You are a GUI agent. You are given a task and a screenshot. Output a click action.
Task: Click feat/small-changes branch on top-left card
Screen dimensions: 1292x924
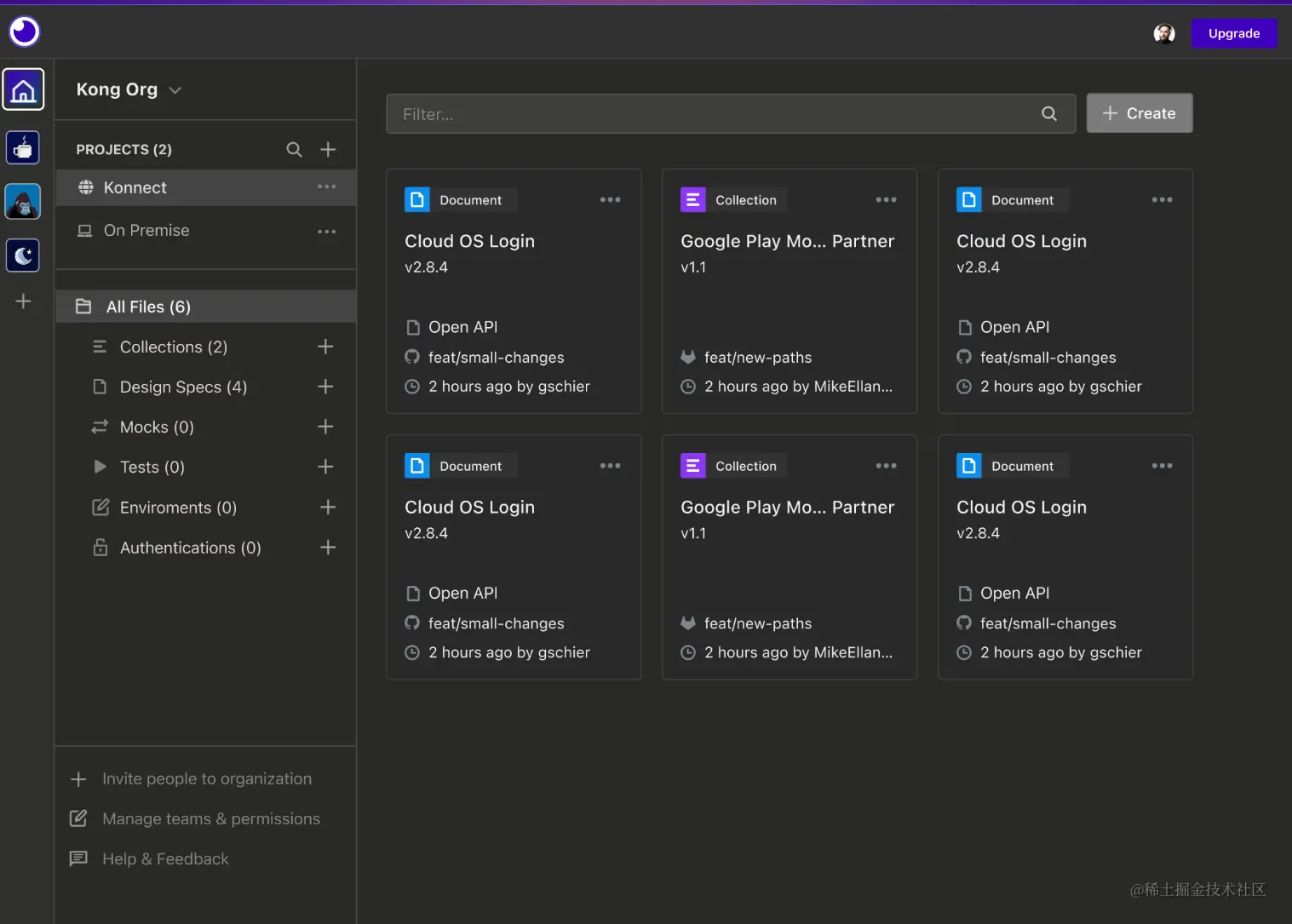[497, 358]
